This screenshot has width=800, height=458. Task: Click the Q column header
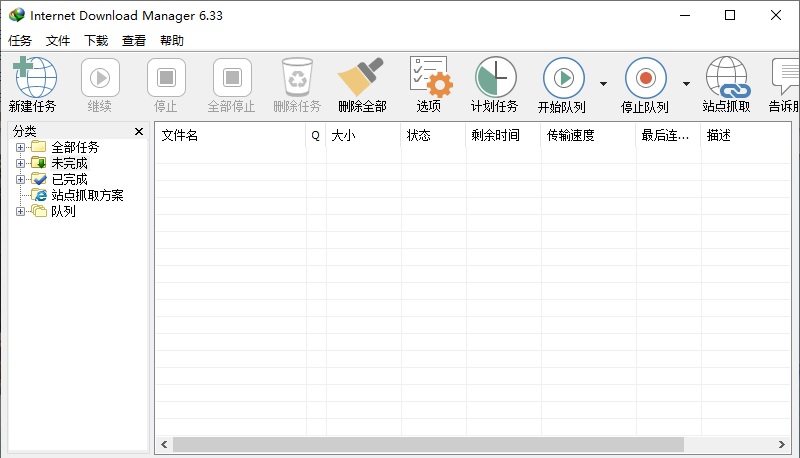316,135
